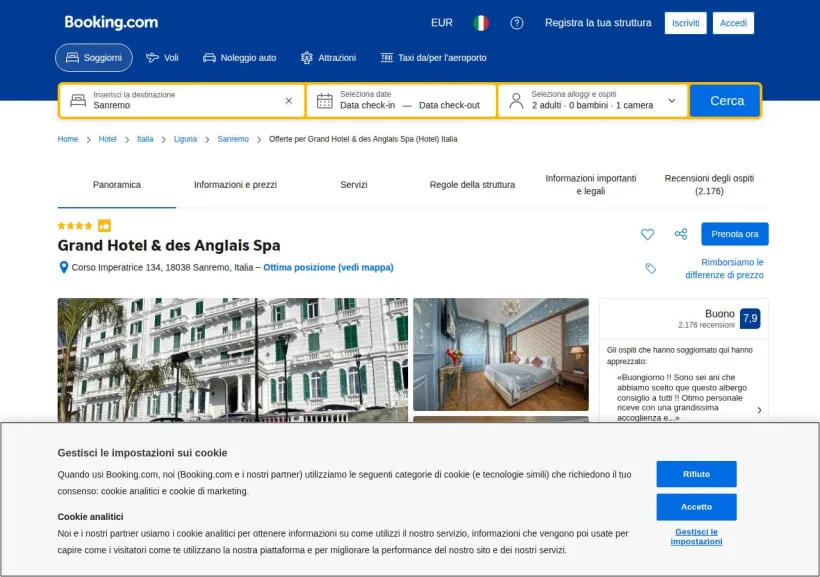Open the EUR currency selector
This screenshot has width=820, height=577.
click(x=442, y=23)
